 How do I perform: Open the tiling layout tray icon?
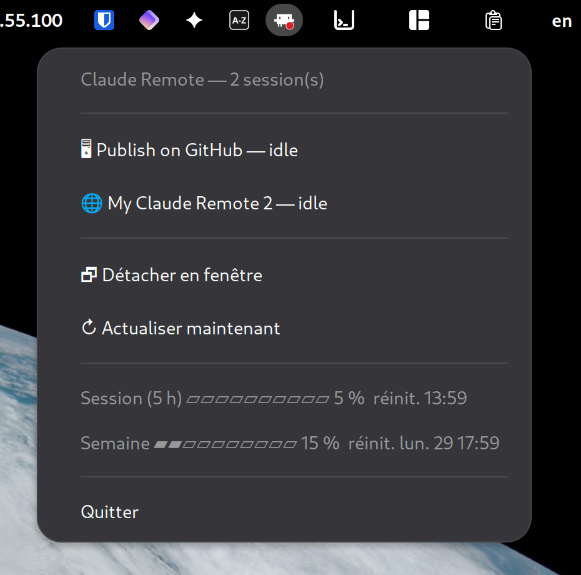pos(419,20)
